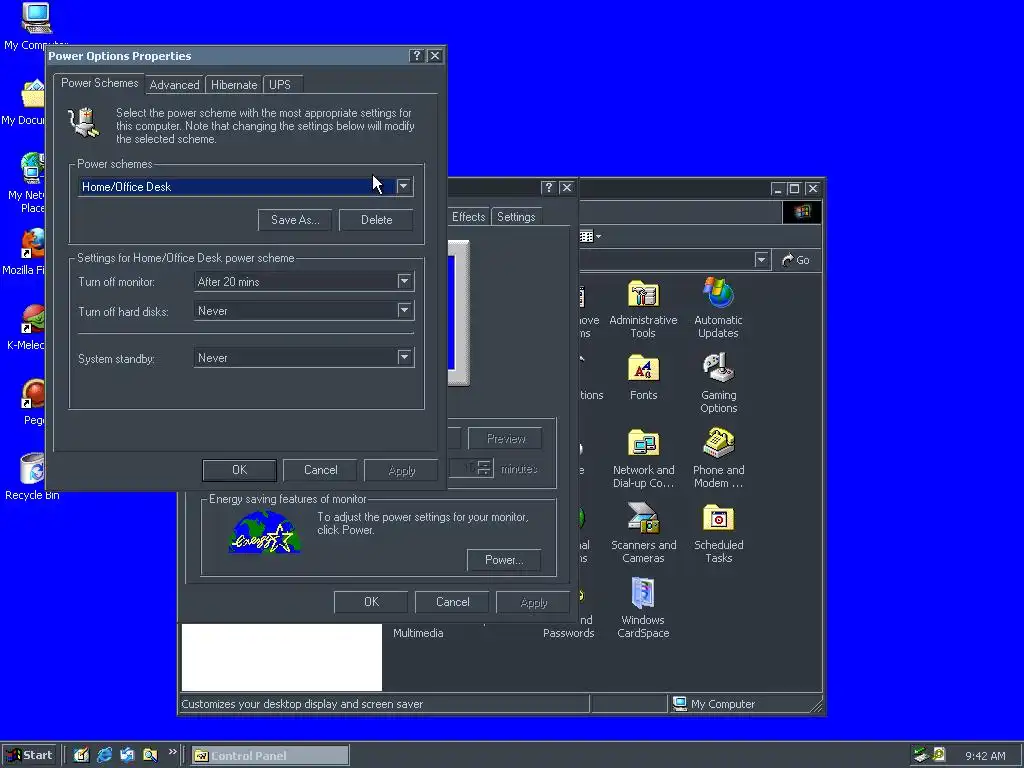Click the network tray icon
Screen dimensions: 1024x768
coord(921,755)
